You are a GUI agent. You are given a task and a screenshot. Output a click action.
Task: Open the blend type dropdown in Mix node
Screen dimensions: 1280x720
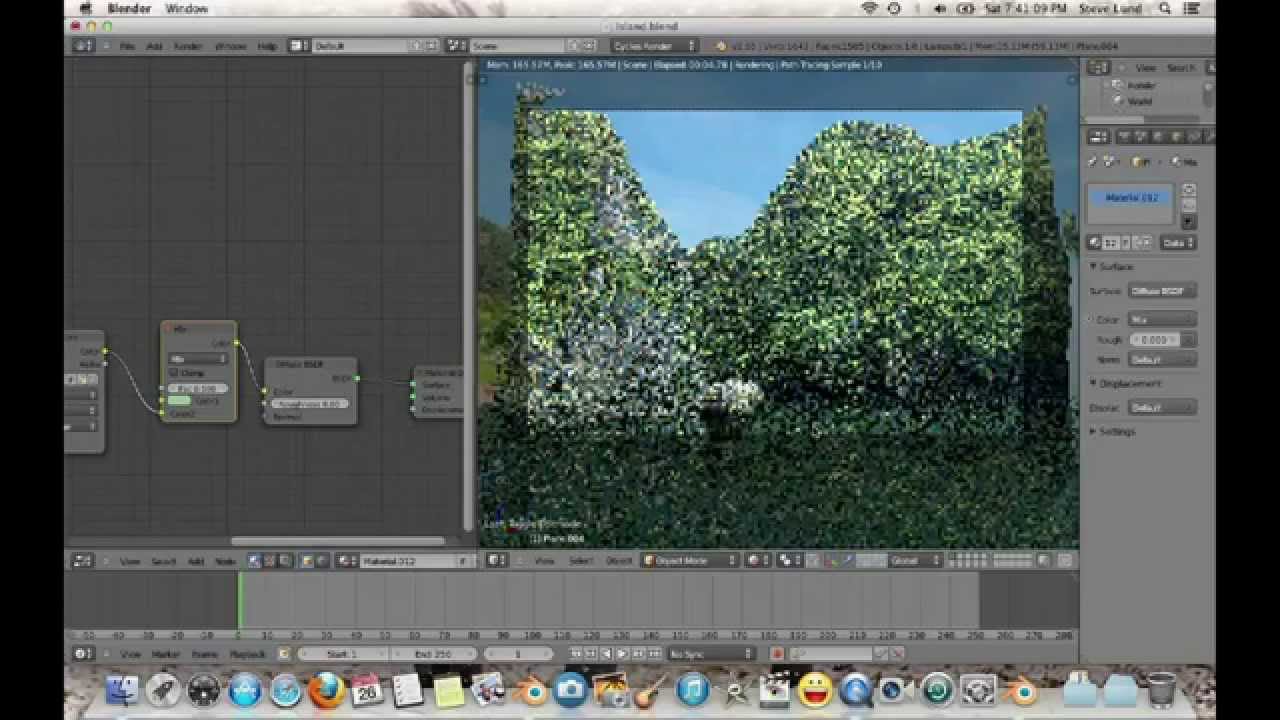[198, 358]
